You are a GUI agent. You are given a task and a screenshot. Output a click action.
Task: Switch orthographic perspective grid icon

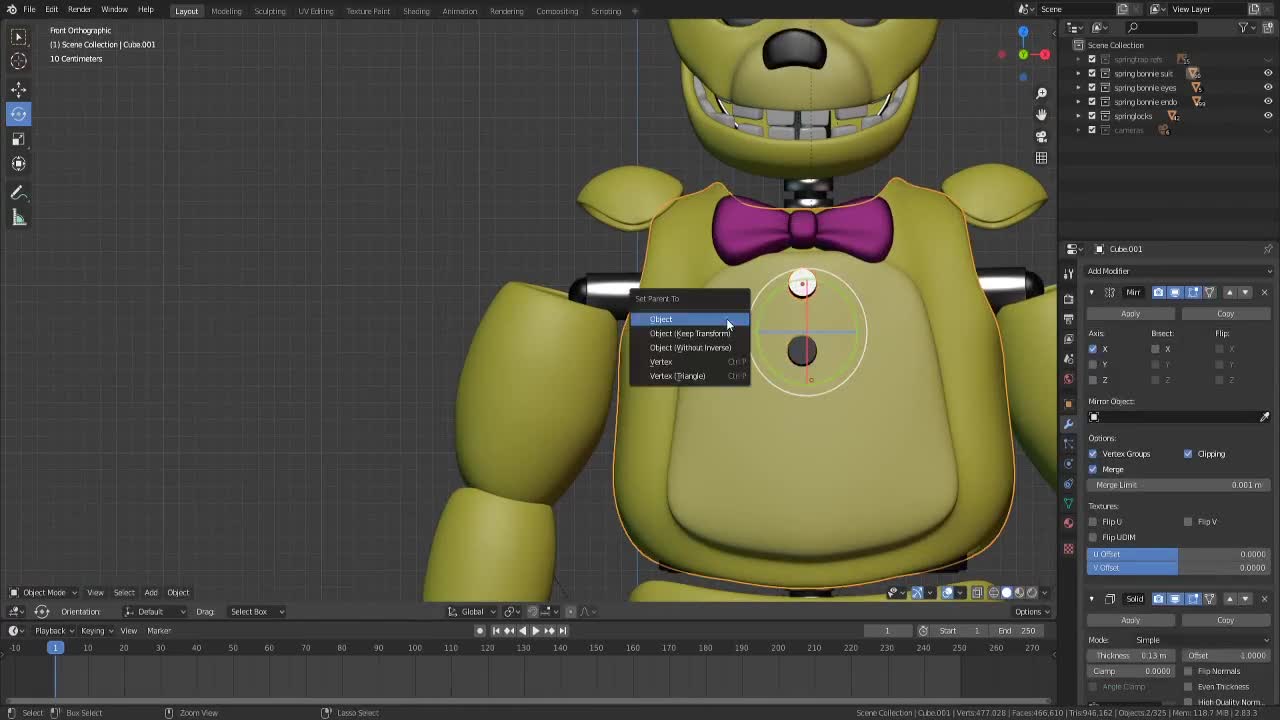coord(1041,158)
